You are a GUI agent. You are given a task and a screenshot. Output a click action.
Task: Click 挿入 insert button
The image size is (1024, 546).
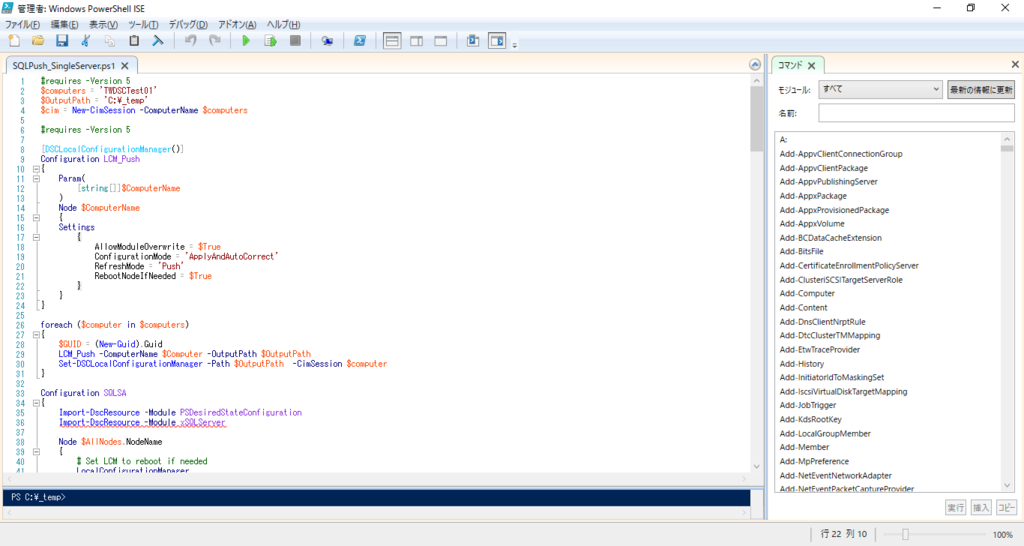(981, 507)
